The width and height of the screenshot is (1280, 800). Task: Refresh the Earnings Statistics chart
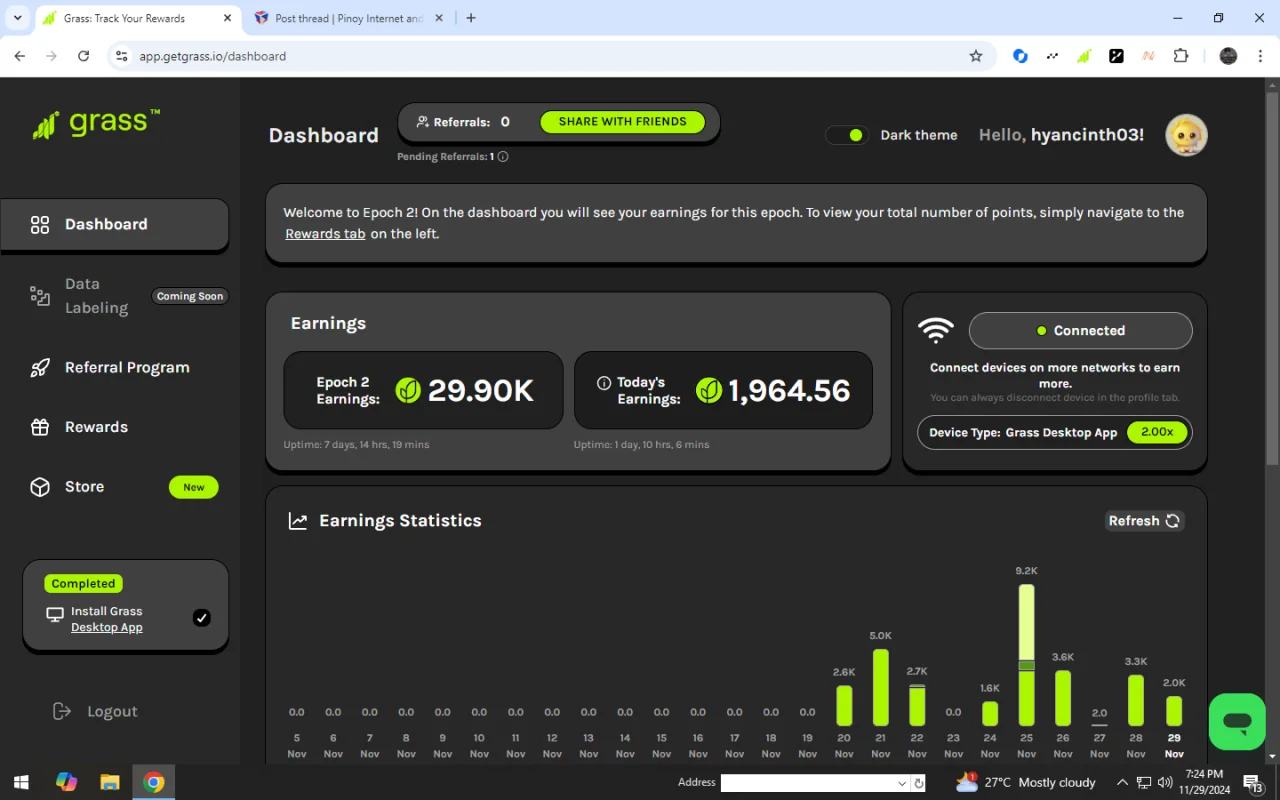click(1145, 521)
